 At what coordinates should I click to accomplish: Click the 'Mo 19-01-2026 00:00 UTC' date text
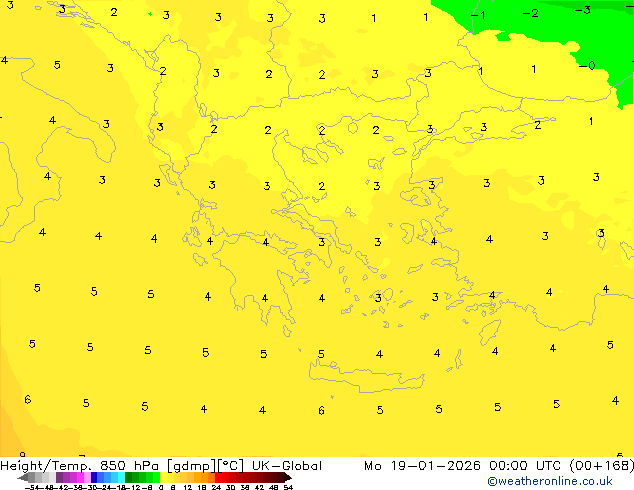[463, 466]
